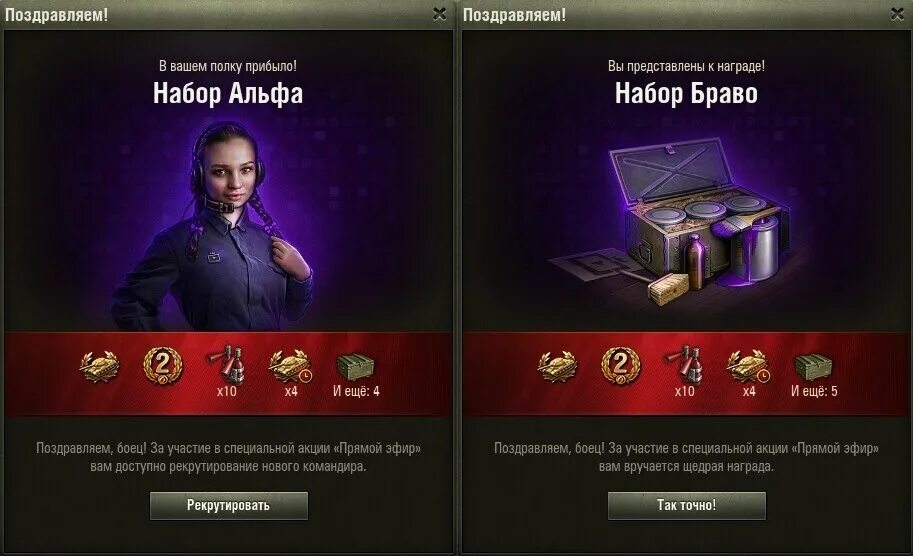Close the Набор Альфа congratulations window
The height and width of the screenshot is (556, 913).
pos(440,14)
